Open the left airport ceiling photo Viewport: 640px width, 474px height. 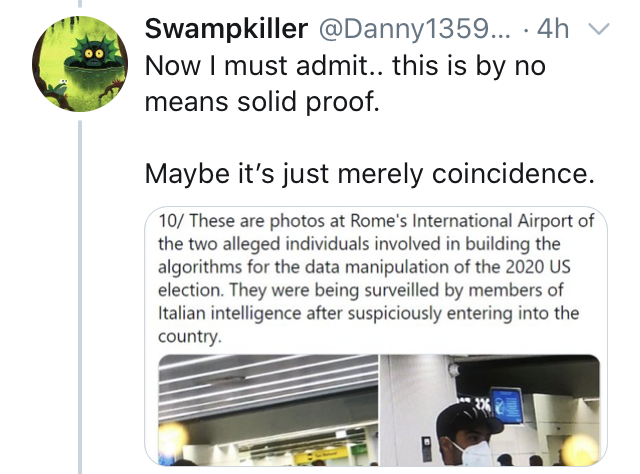pos(268,410)
